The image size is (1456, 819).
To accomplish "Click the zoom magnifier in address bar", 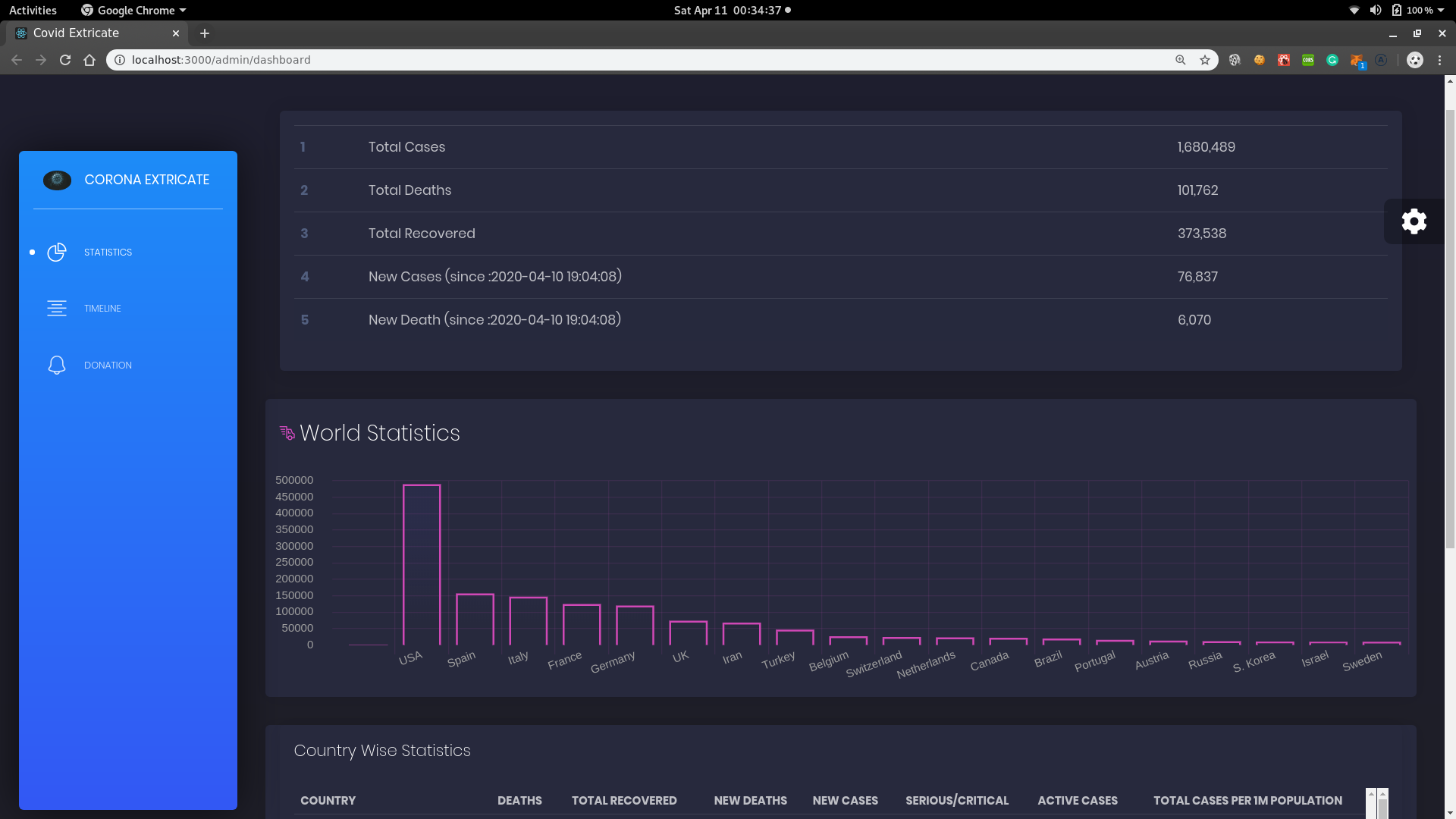I will [x=1181, y=60].
